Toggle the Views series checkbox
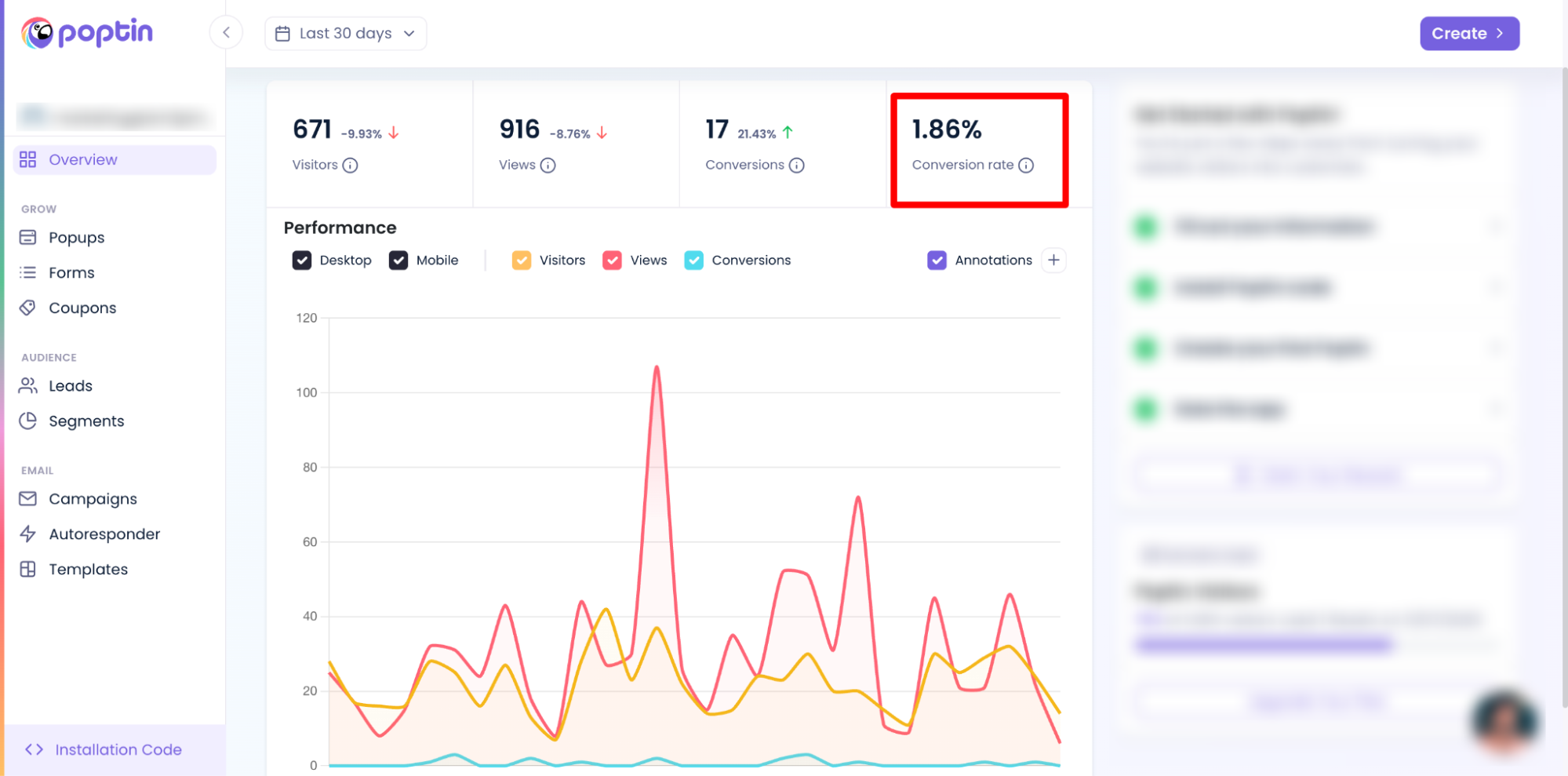 [x=613, y=260]
